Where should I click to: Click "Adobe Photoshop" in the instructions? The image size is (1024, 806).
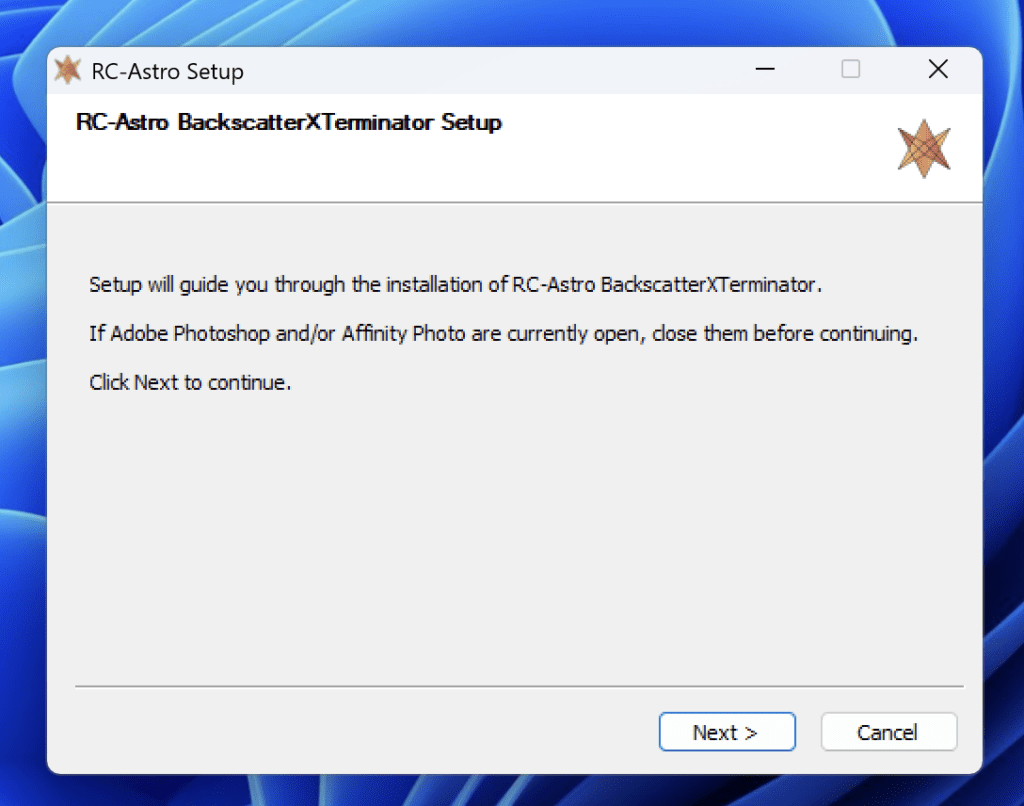click(x=190, y=334)
